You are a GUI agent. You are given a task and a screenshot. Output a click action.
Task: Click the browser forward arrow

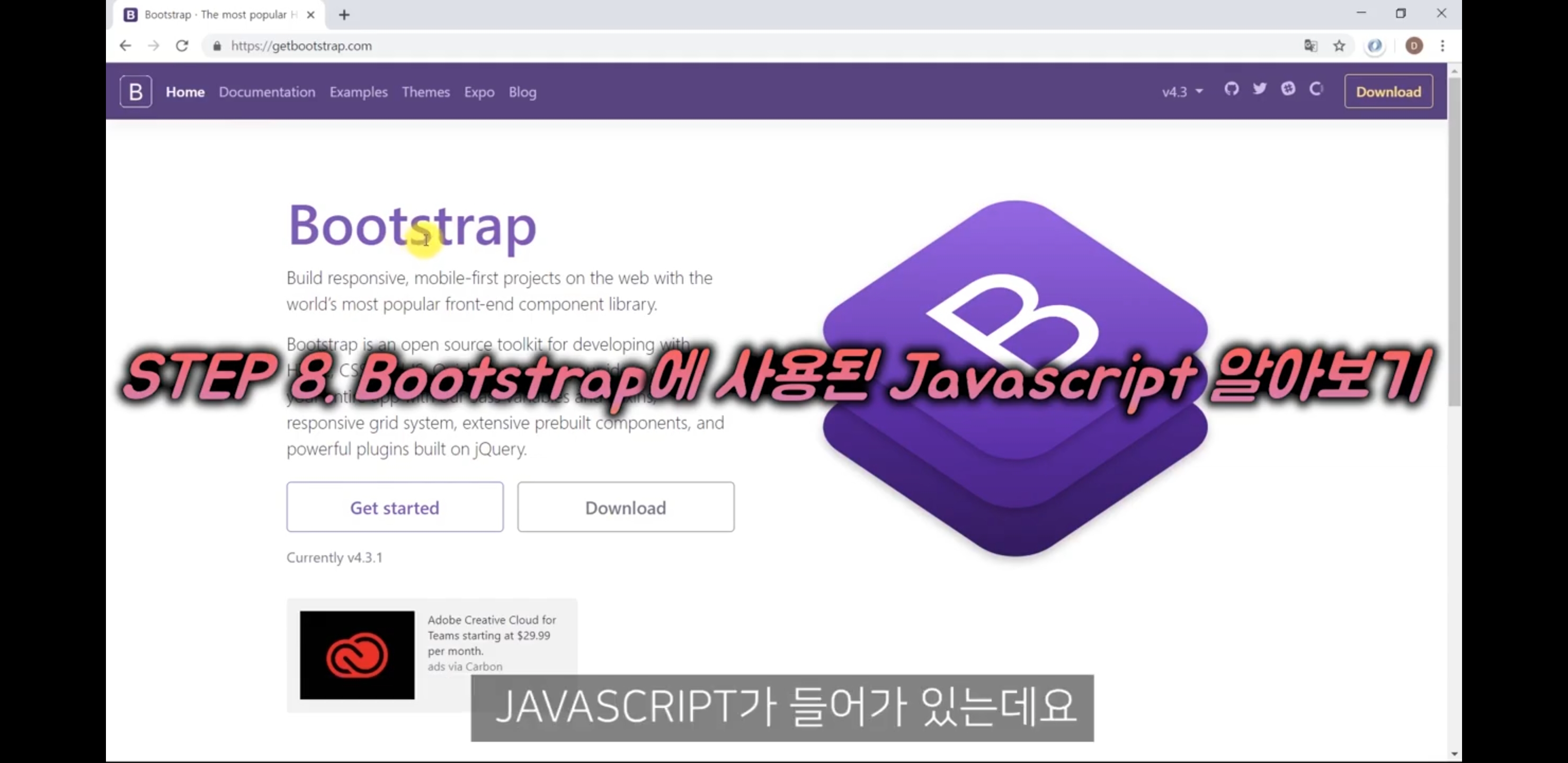click(154, 46)
